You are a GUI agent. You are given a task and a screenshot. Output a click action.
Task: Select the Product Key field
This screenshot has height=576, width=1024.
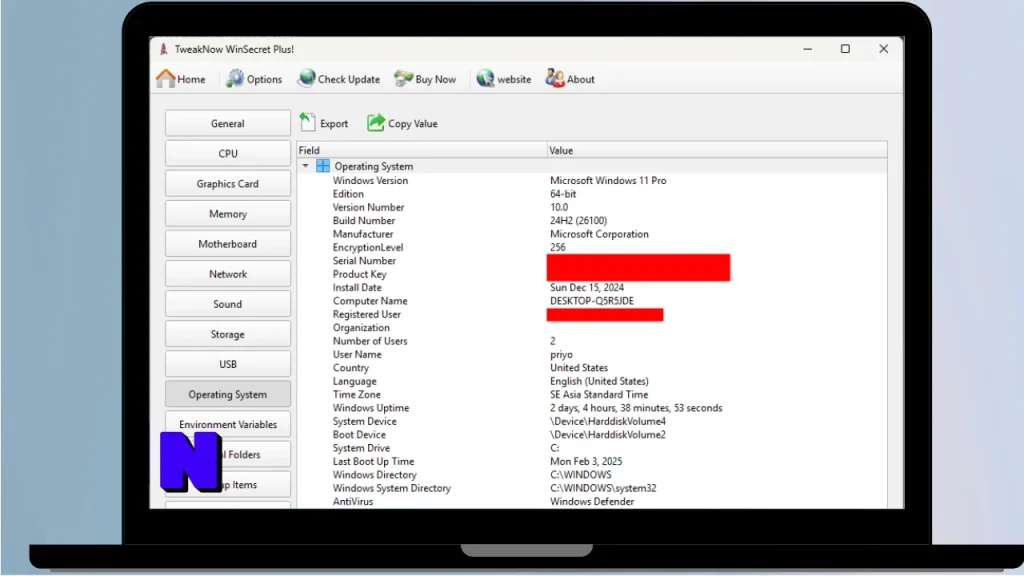[359, 274]
